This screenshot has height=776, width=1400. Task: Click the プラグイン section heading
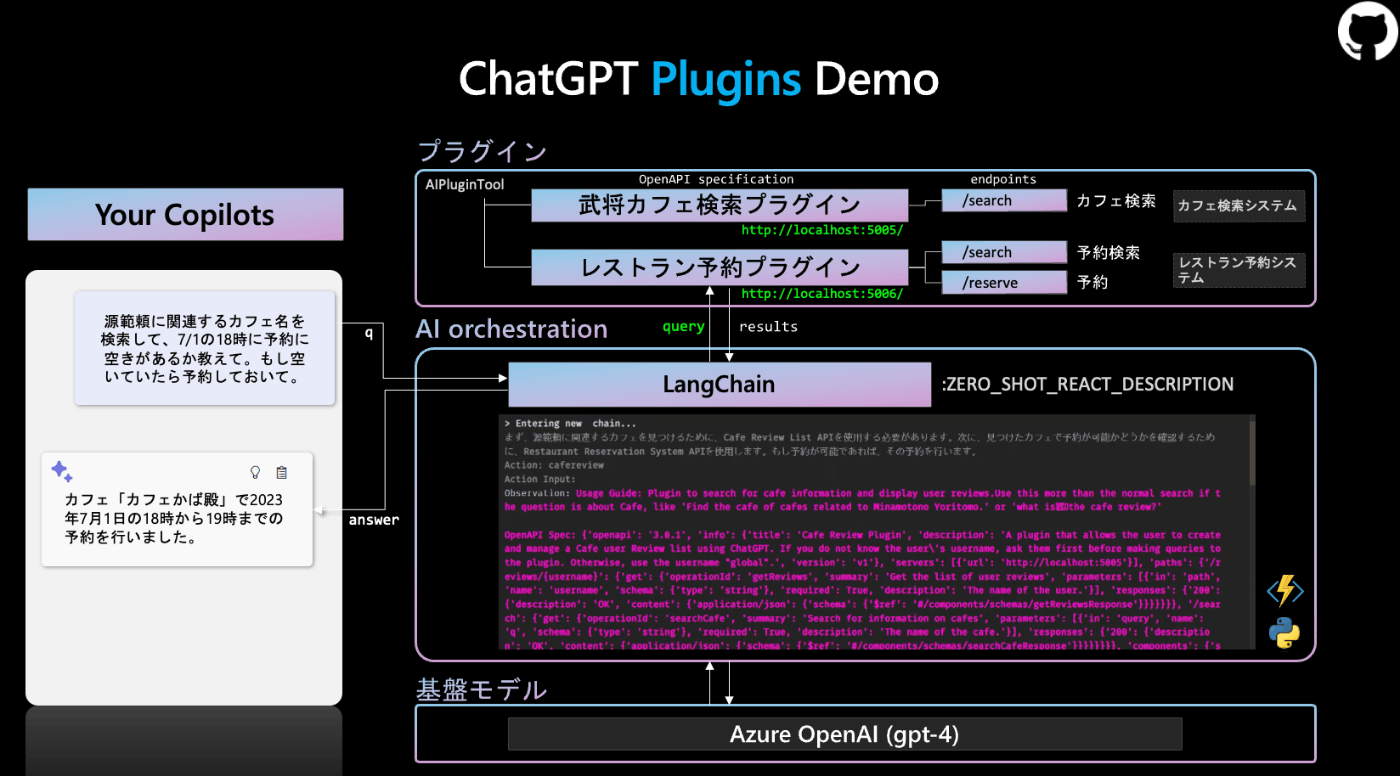point(482,152)
